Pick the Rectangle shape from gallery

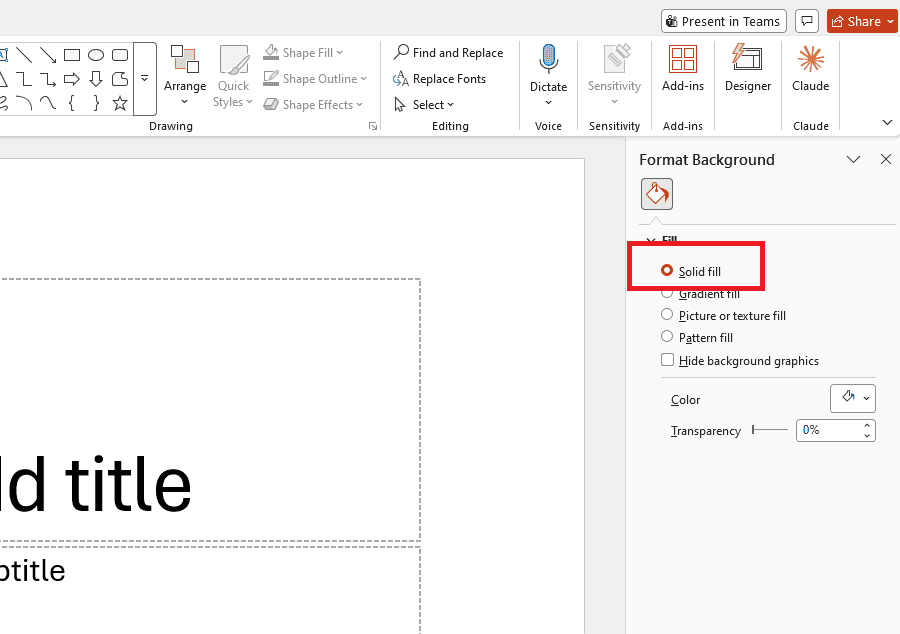pos(72,55)
